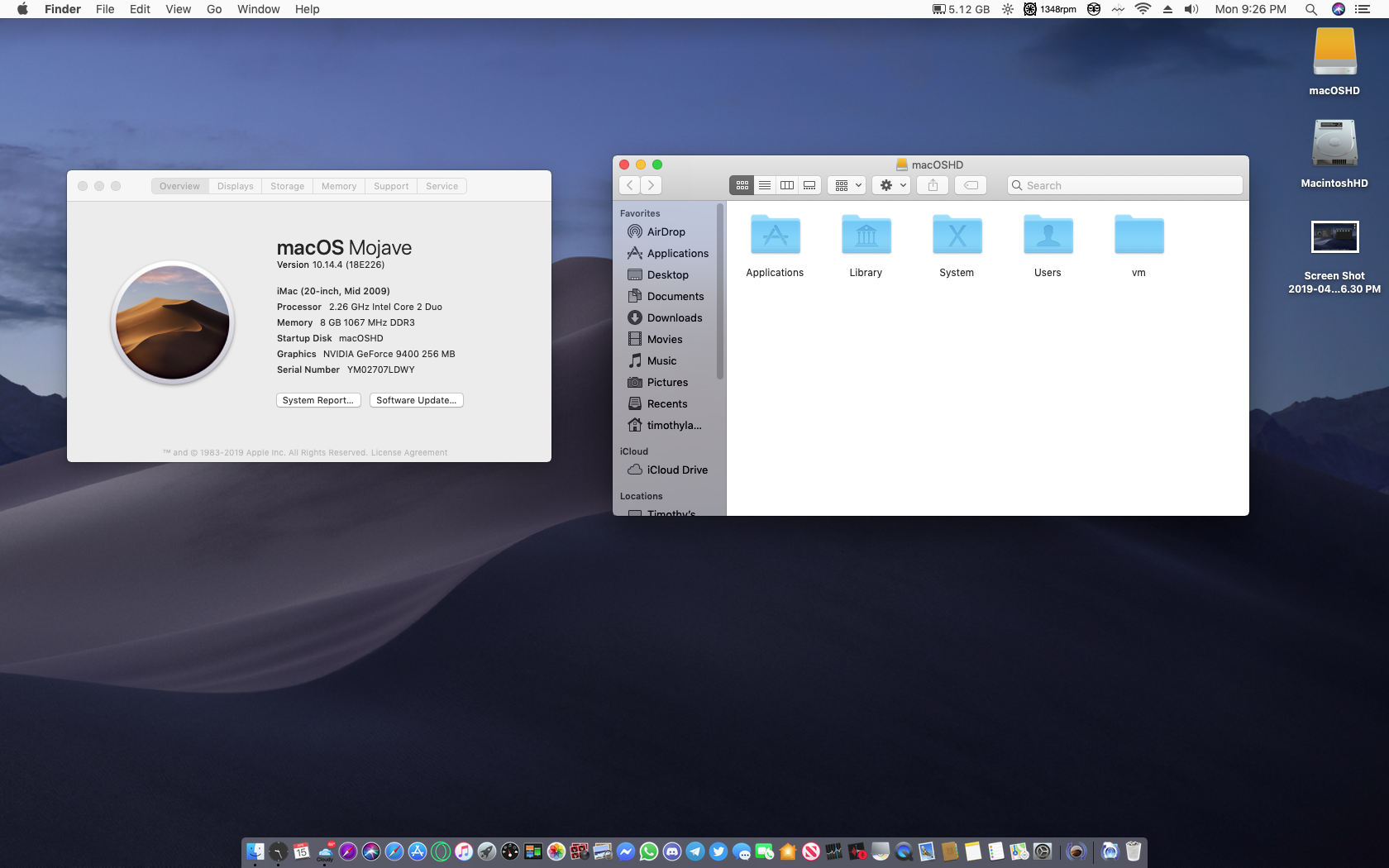Go back in Finder window
The image size is (1389, 868).
point(630,185)
